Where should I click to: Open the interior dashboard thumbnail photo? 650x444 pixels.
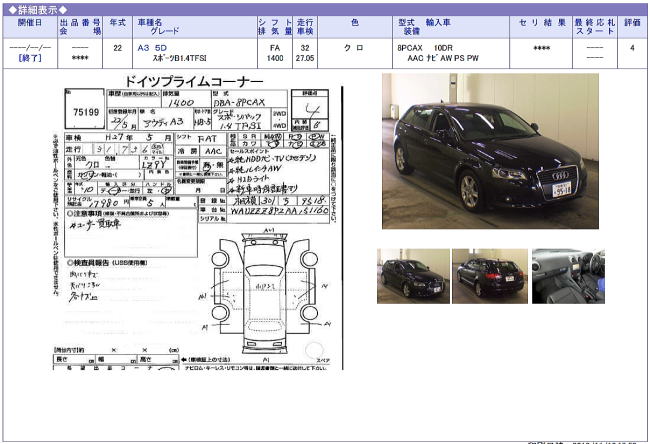click(568, 276)
